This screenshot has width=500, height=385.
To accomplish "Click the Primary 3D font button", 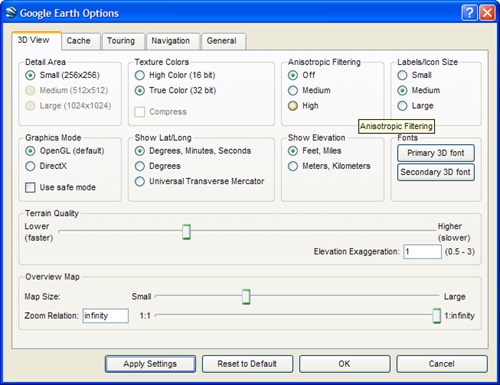I will [436, 153].
